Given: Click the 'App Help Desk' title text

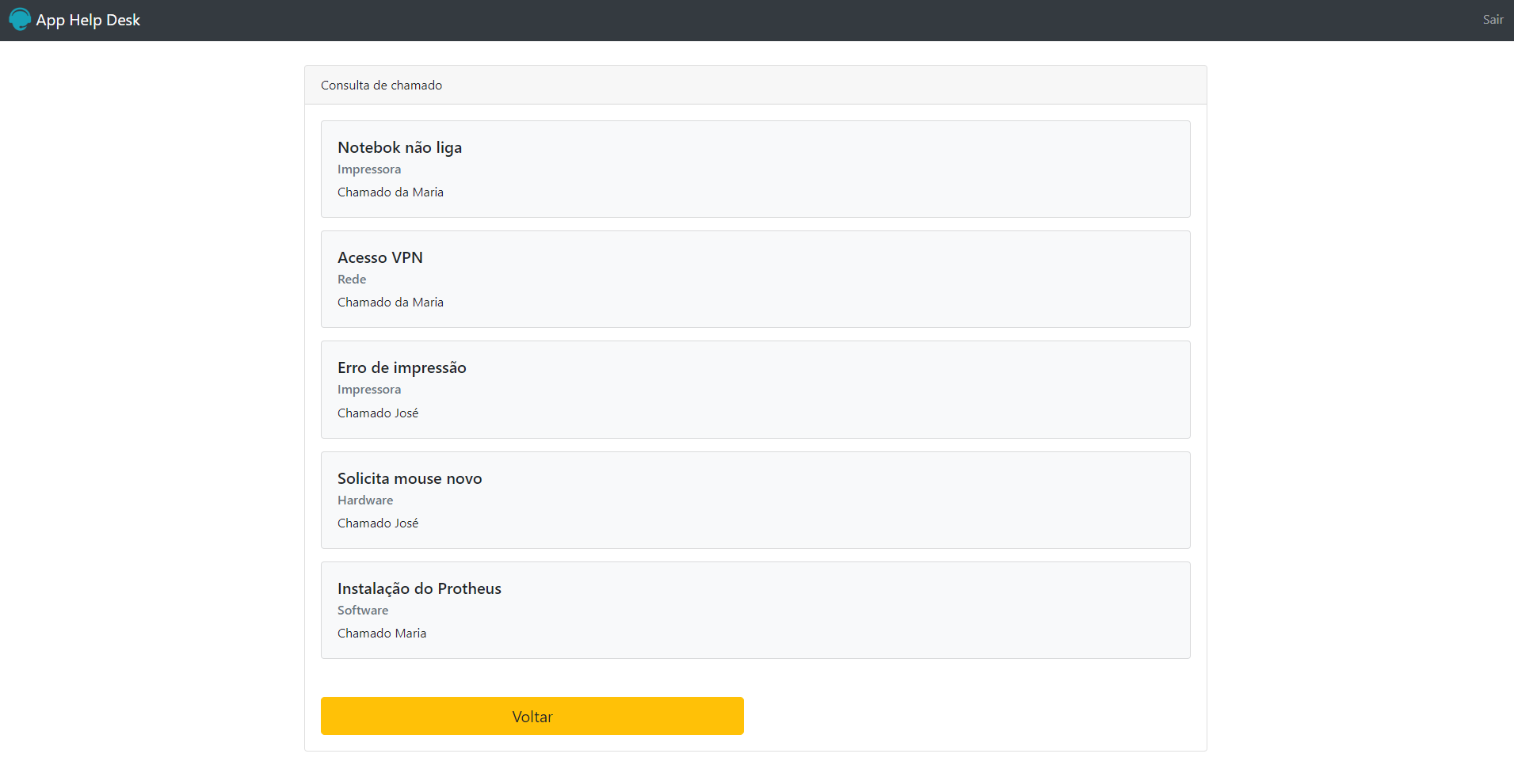Looking at the screenshot, I should pos(89,19).
